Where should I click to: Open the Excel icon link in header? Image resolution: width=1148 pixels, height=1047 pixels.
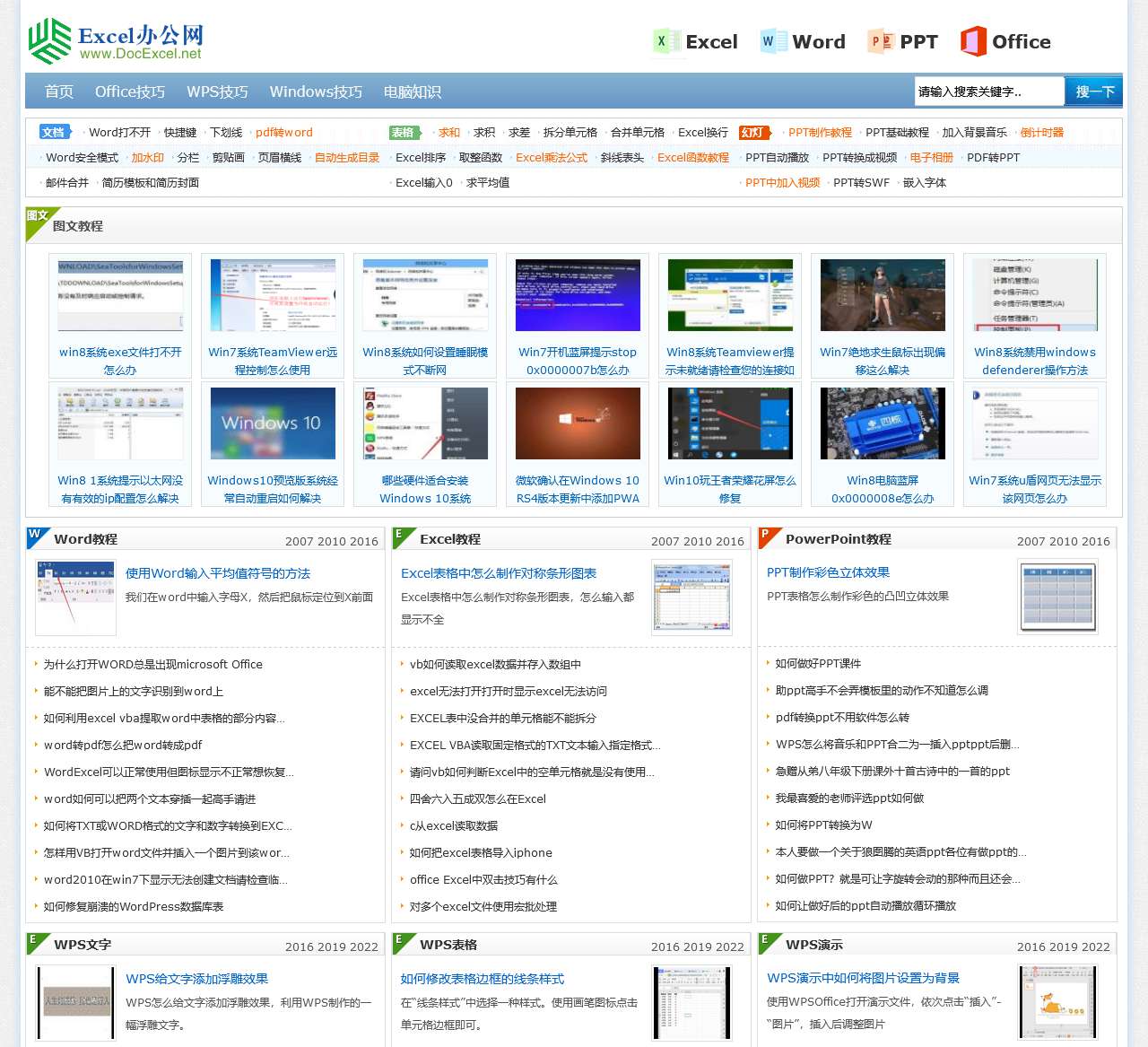[695, 41]
